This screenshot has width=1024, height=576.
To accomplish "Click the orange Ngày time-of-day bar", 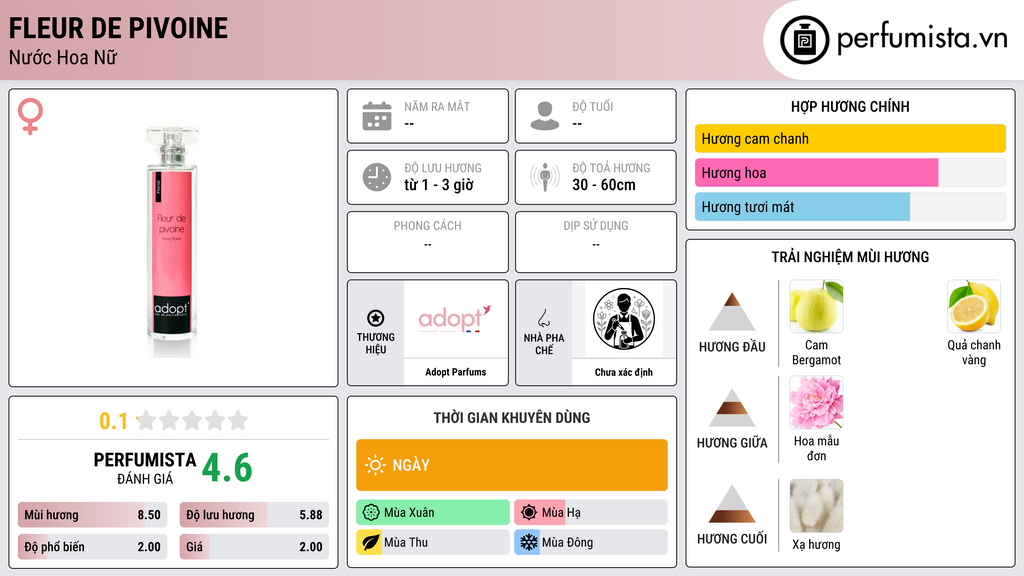I will point(511,465).
